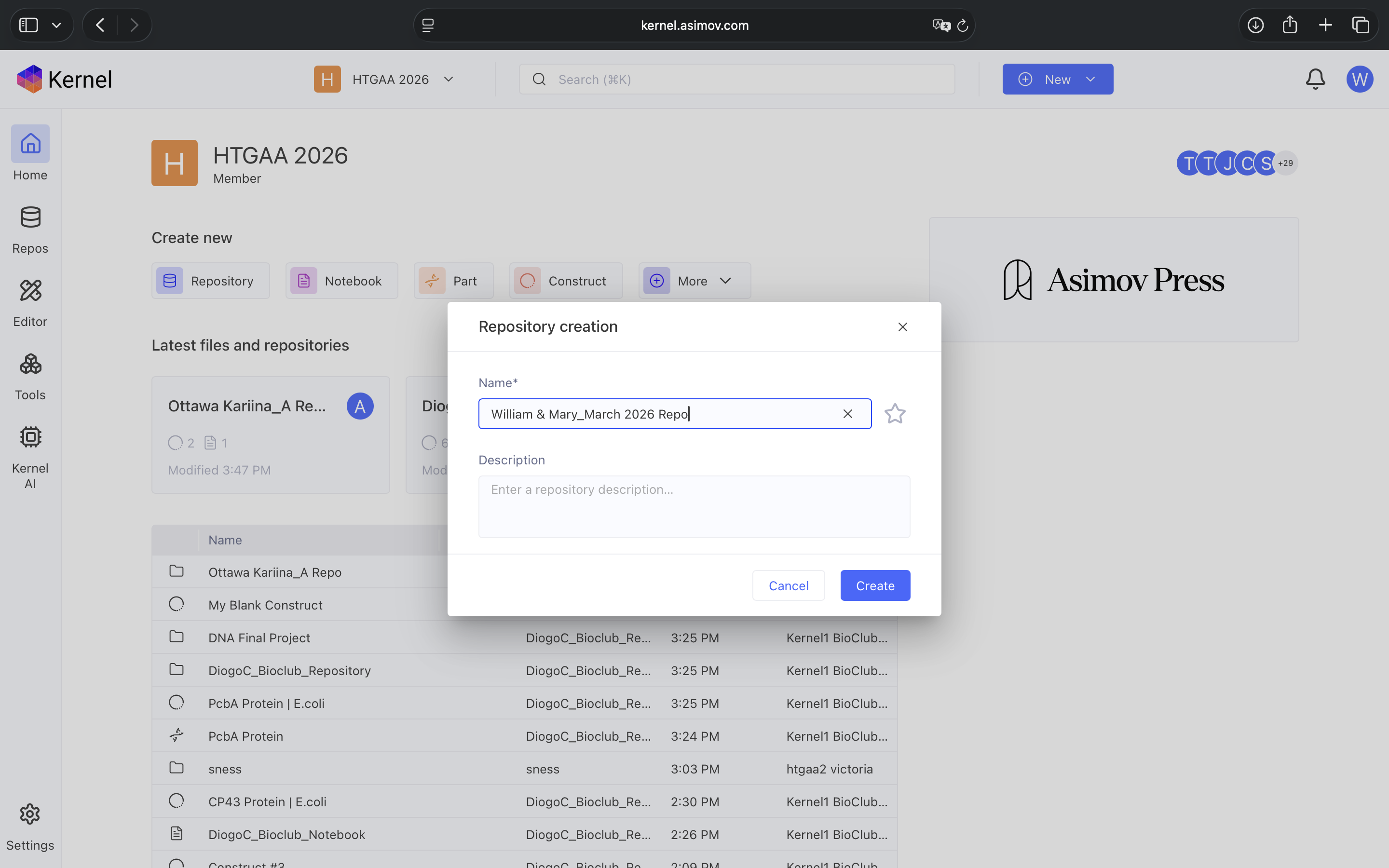Open the Home sidebar section
The width and height of the screenshot is (1389, 868).
[x=30, y=153]
